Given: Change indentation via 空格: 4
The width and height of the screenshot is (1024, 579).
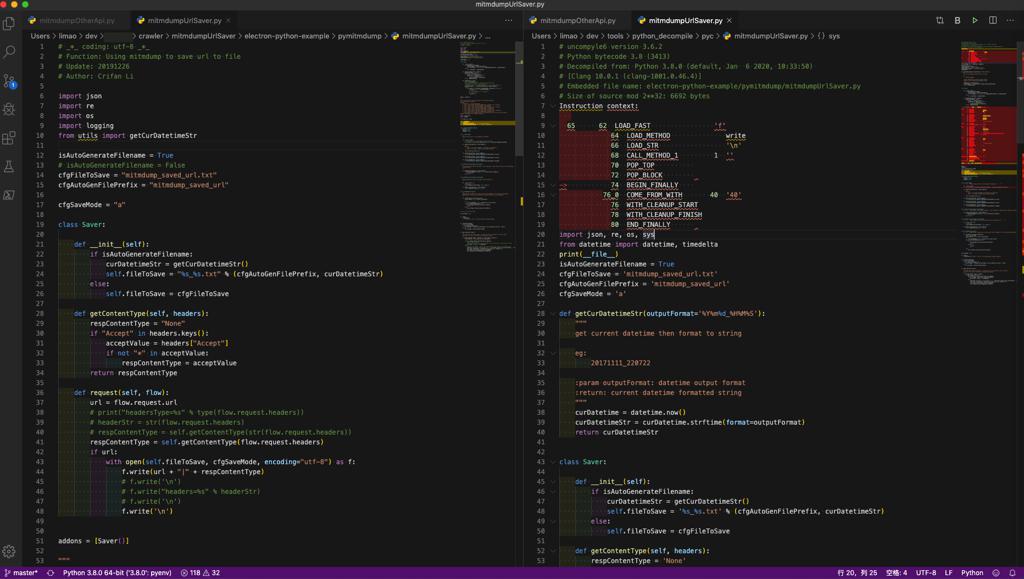Looking at the screenshot, I should click(x=896, y=572).
